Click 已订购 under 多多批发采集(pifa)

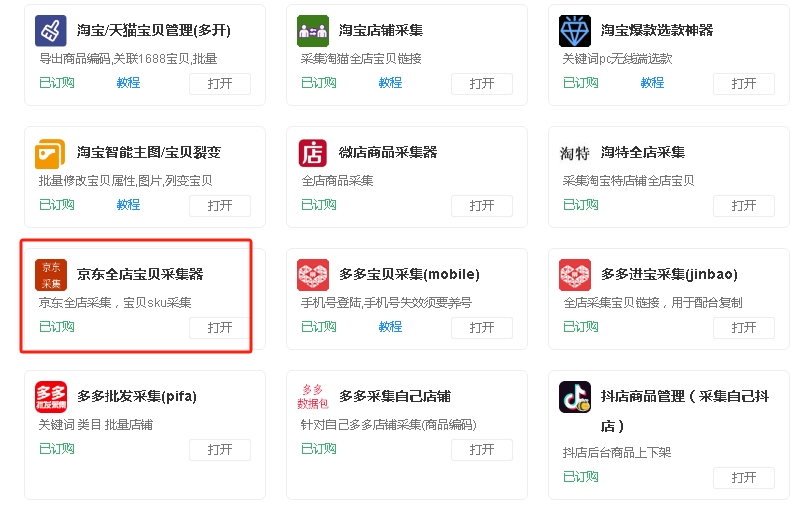tap(57, 449)
